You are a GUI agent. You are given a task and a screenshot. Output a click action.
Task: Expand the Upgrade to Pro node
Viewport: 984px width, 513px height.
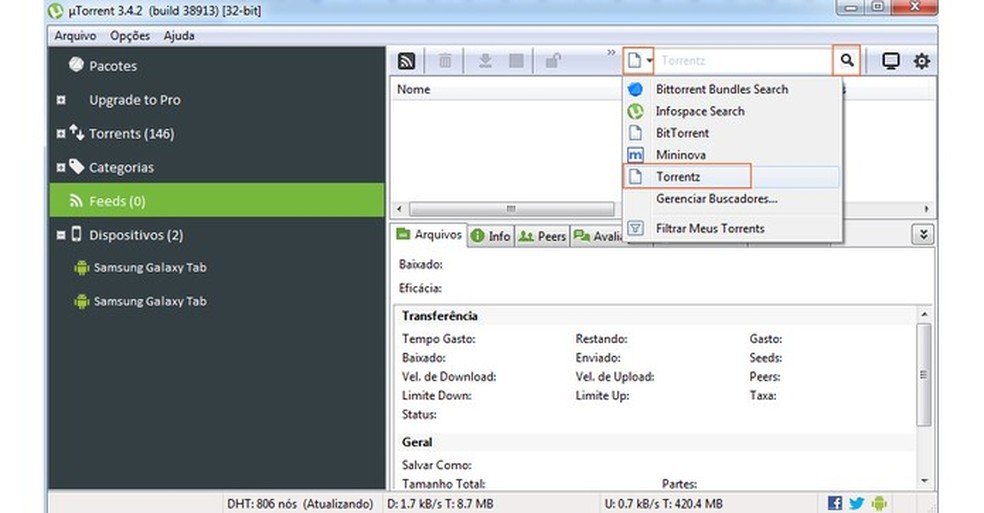[61, 100]
